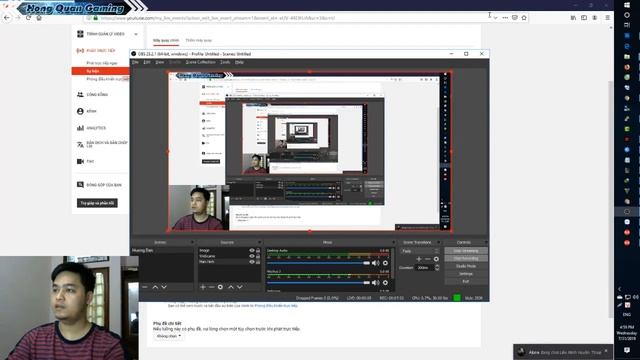Adjust transition Duration spinner
This screenshot has height=360, width=640.
[437, 267]
